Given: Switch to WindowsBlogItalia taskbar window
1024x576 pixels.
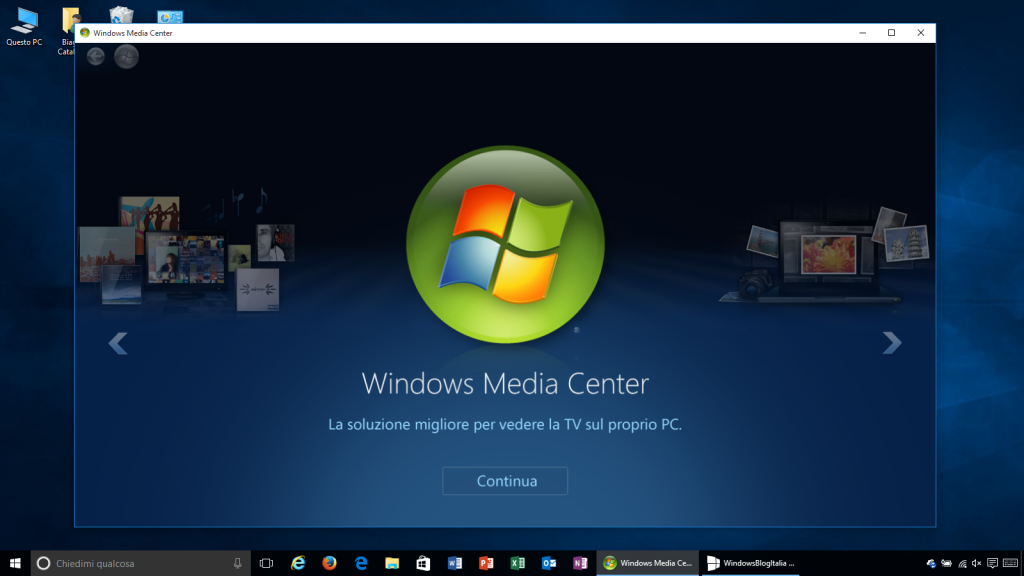Looking at the screenshot, I should click(750, 563).
